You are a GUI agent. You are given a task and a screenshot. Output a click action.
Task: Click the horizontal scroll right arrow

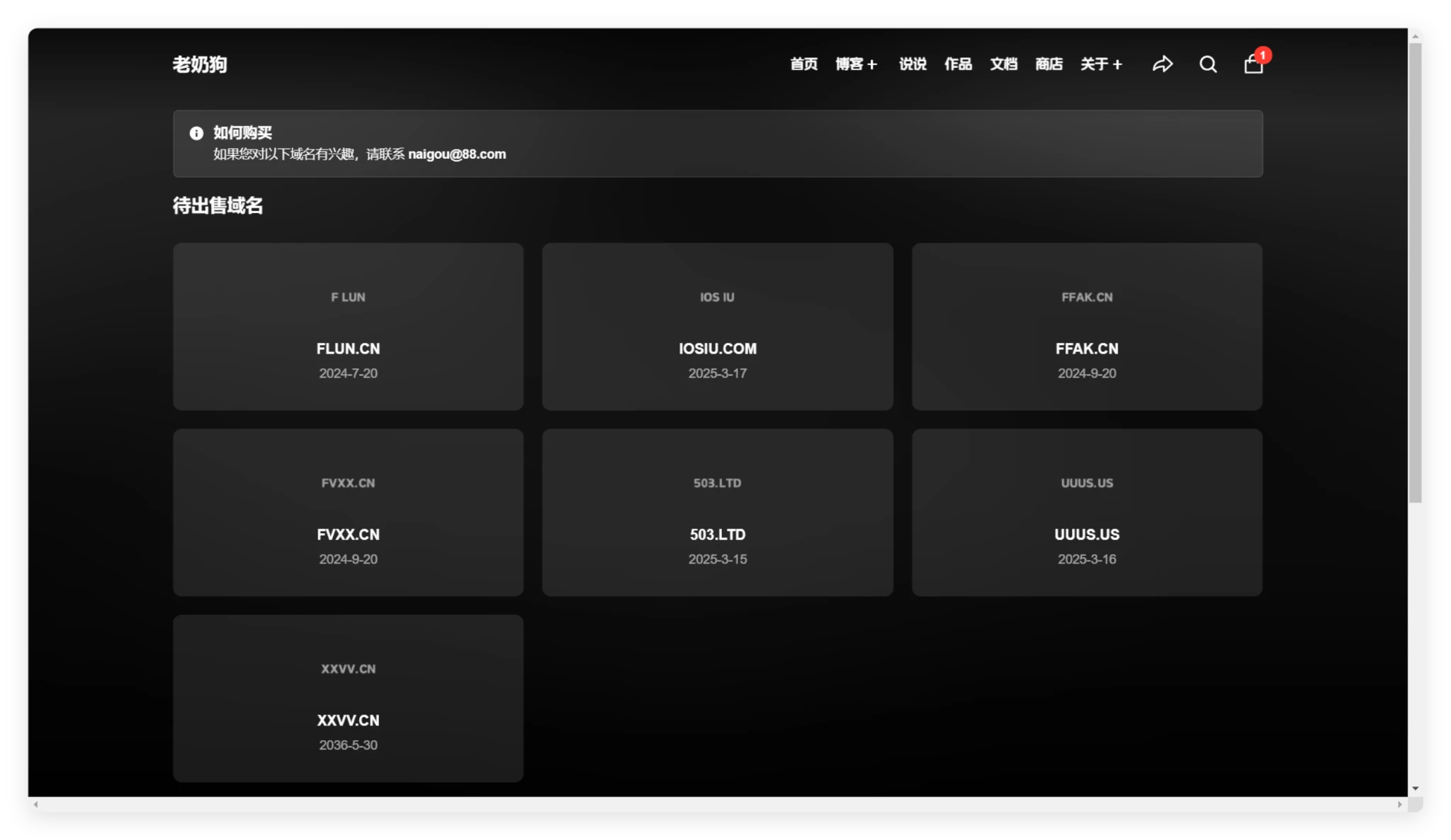click(1399, 805)
